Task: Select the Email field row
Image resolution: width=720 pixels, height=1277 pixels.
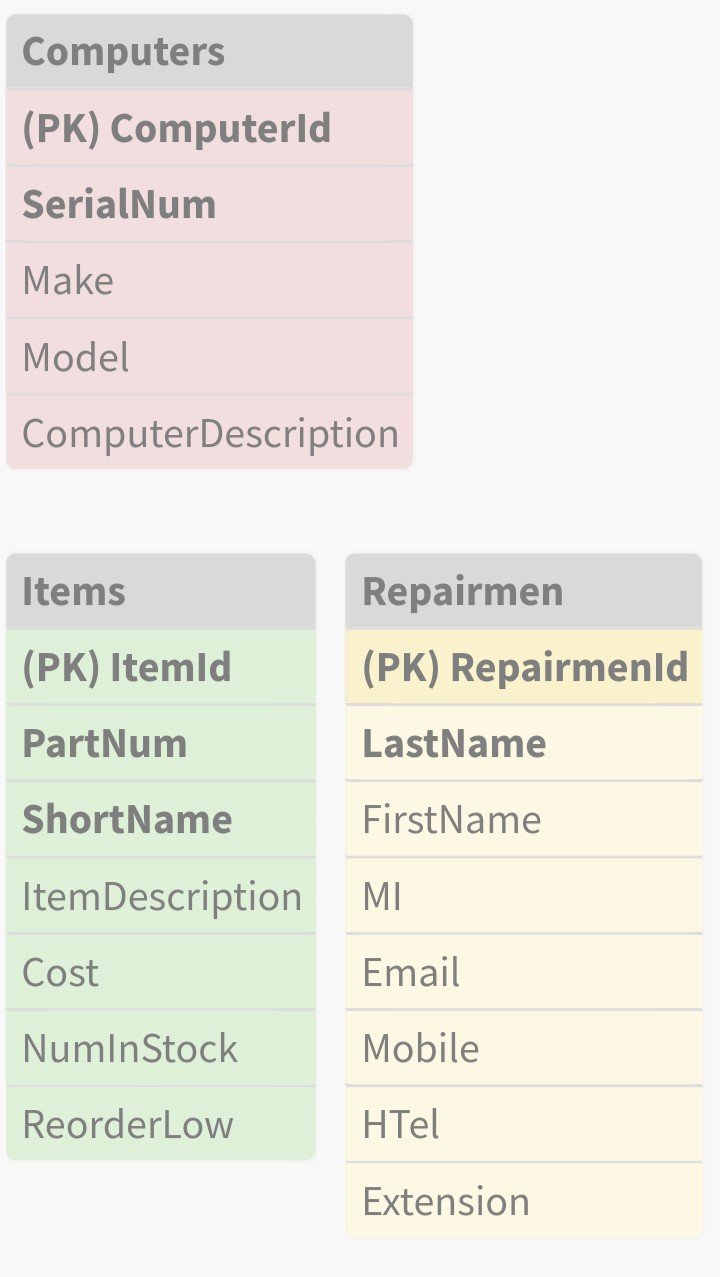Action: pos(524,972)
